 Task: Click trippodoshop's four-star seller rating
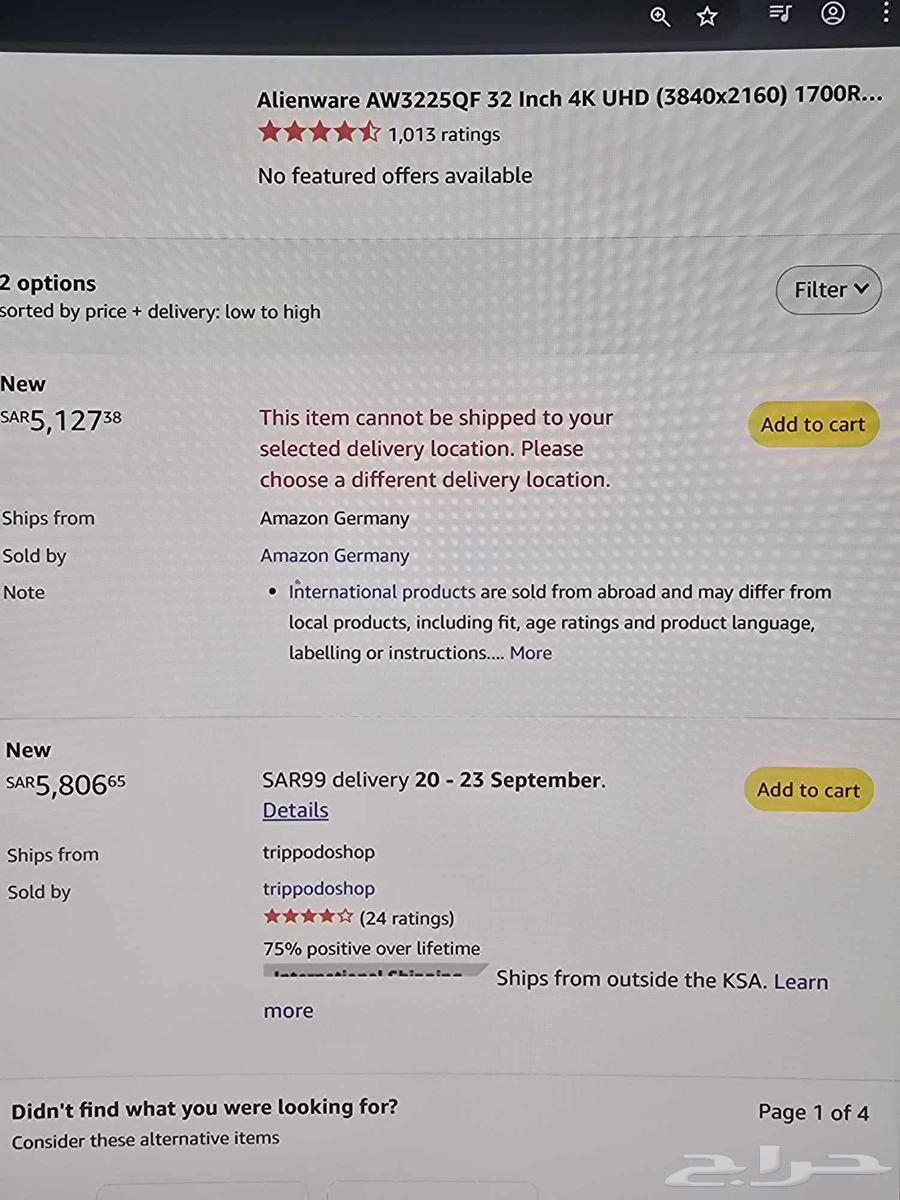pos(308,917)
